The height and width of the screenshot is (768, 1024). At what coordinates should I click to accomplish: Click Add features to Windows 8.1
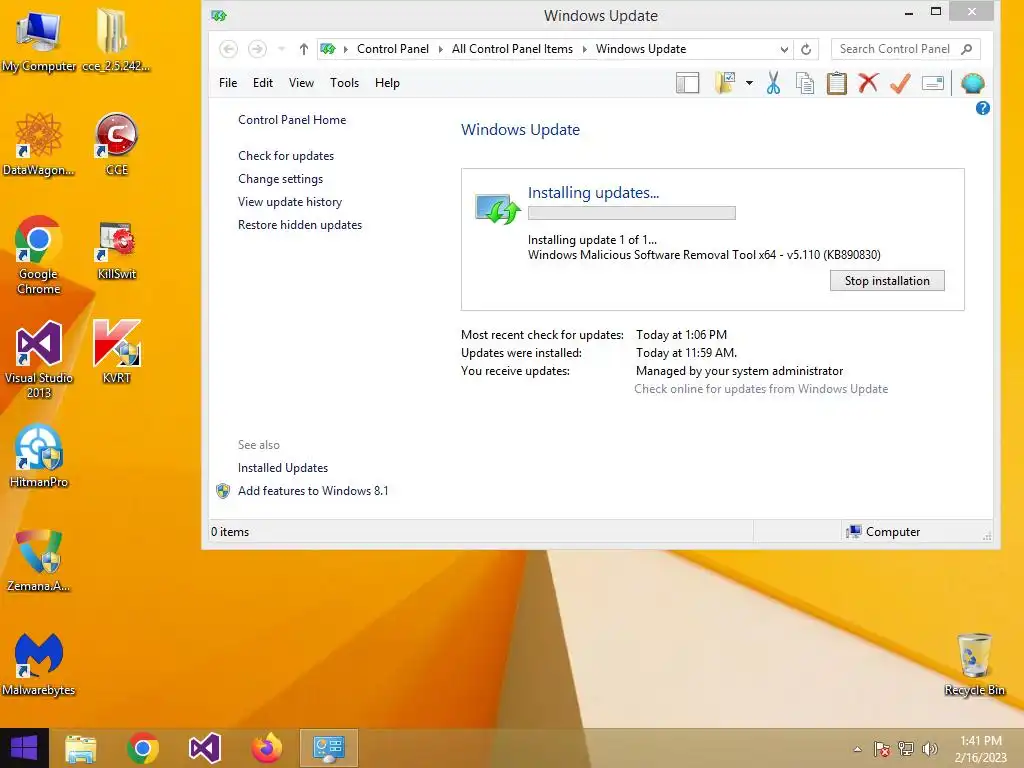click(x=313, y=490)
